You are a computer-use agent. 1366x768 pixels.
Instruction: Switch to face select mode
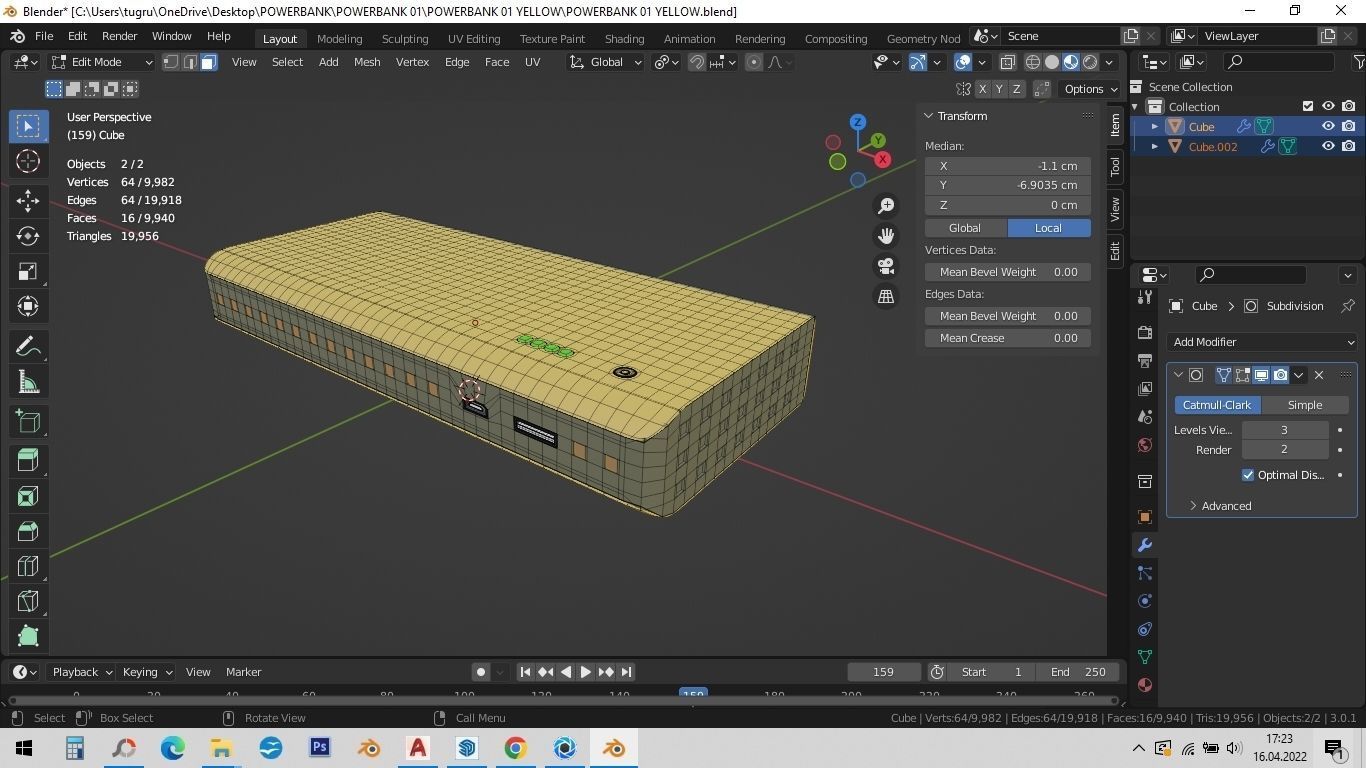coord(208,62)
